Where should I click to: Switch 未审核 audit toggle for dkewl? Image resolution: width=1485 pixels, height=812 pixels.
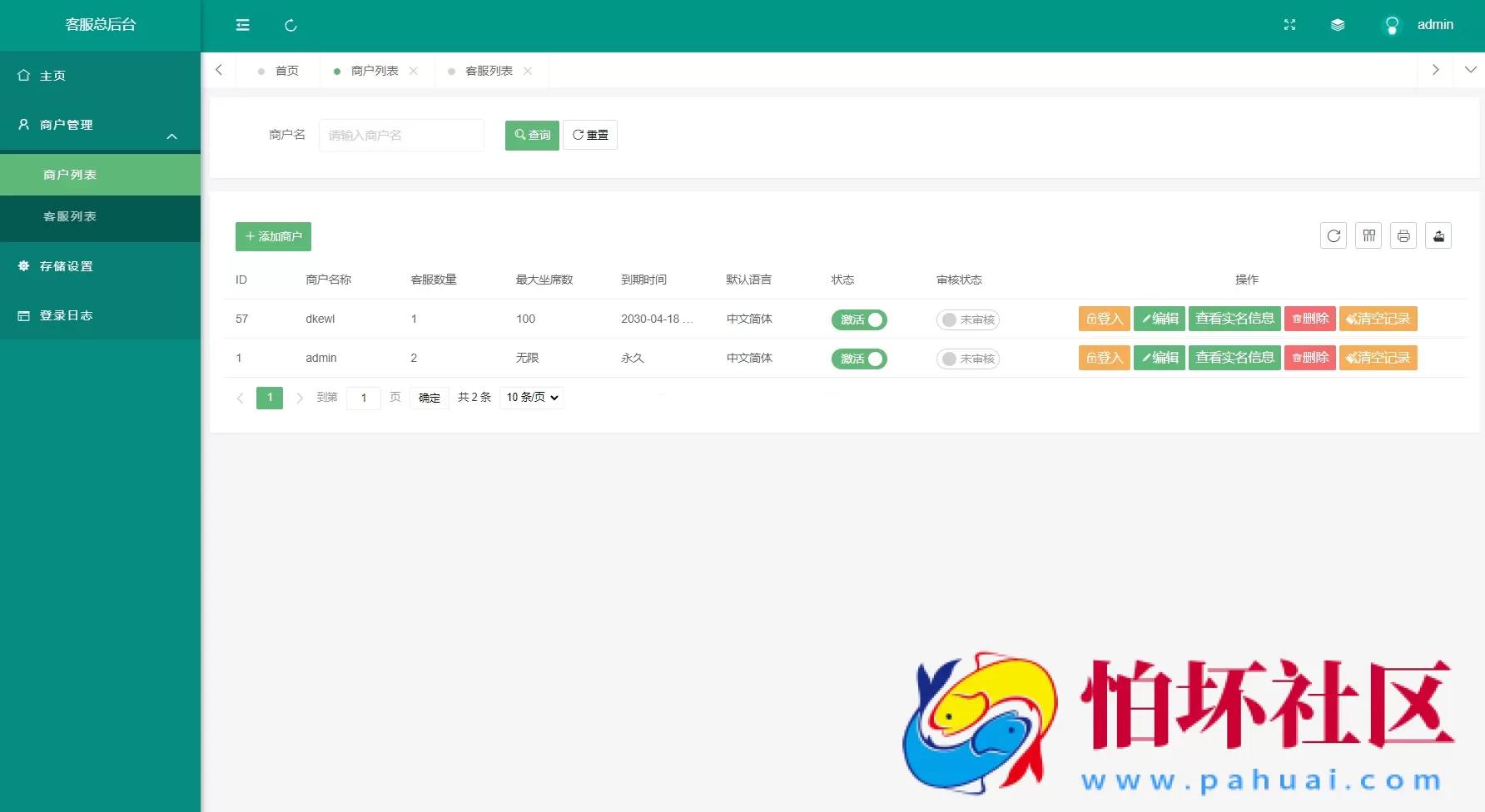(x=967, y=319)
